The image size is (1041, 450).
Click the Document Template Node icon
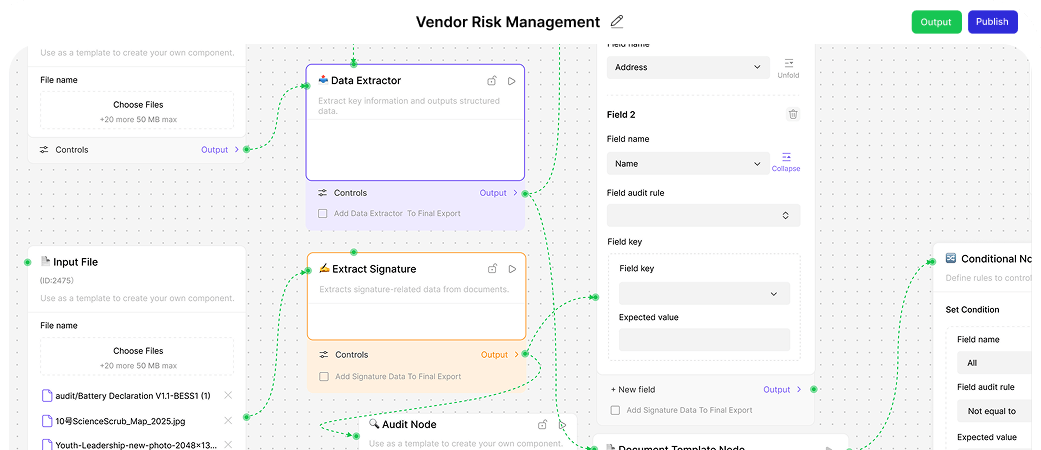(x=610, y=448)
